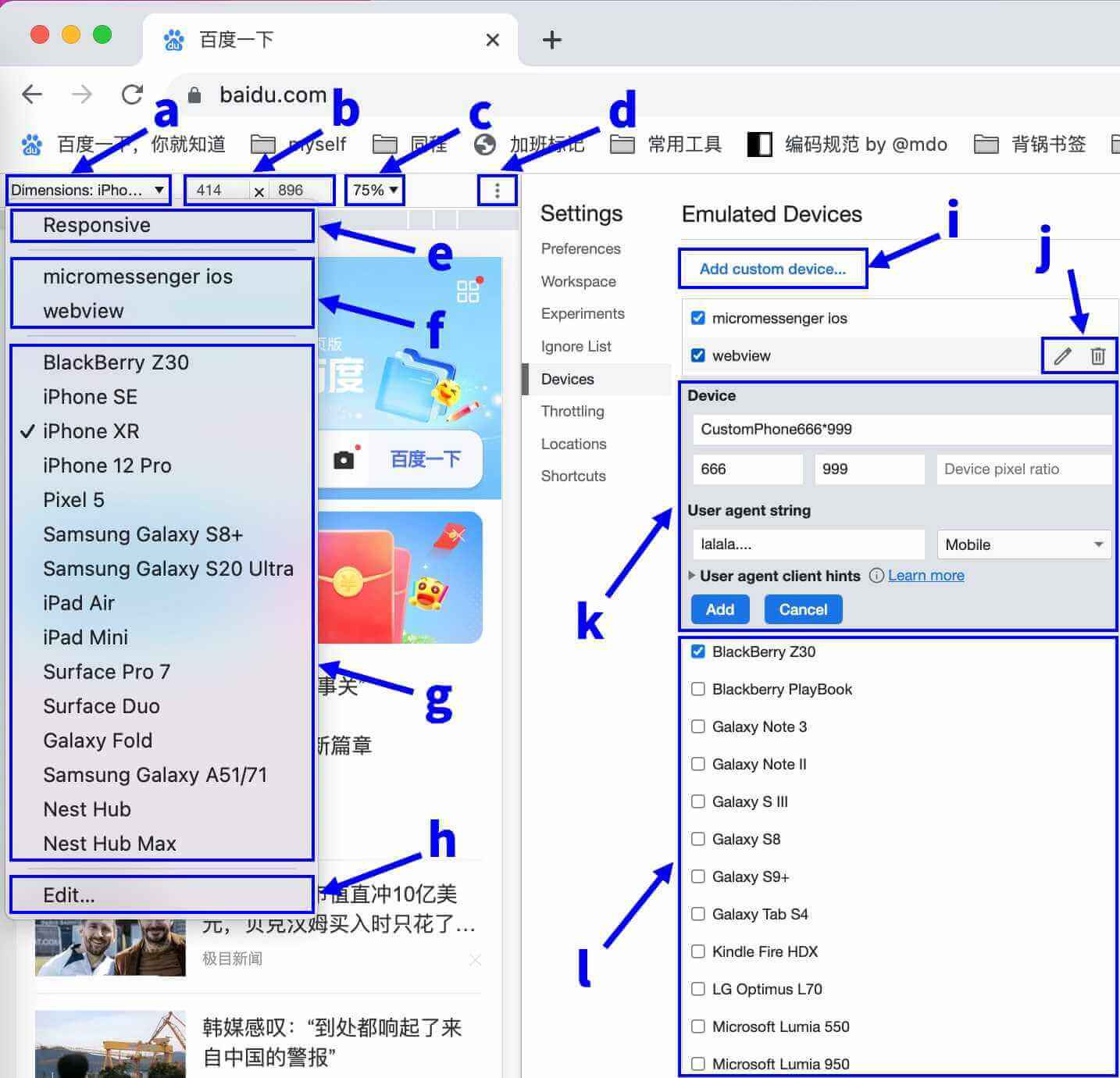Open the Dimensions device dropdown
1120x1078 pixels.
pos(87,190)
